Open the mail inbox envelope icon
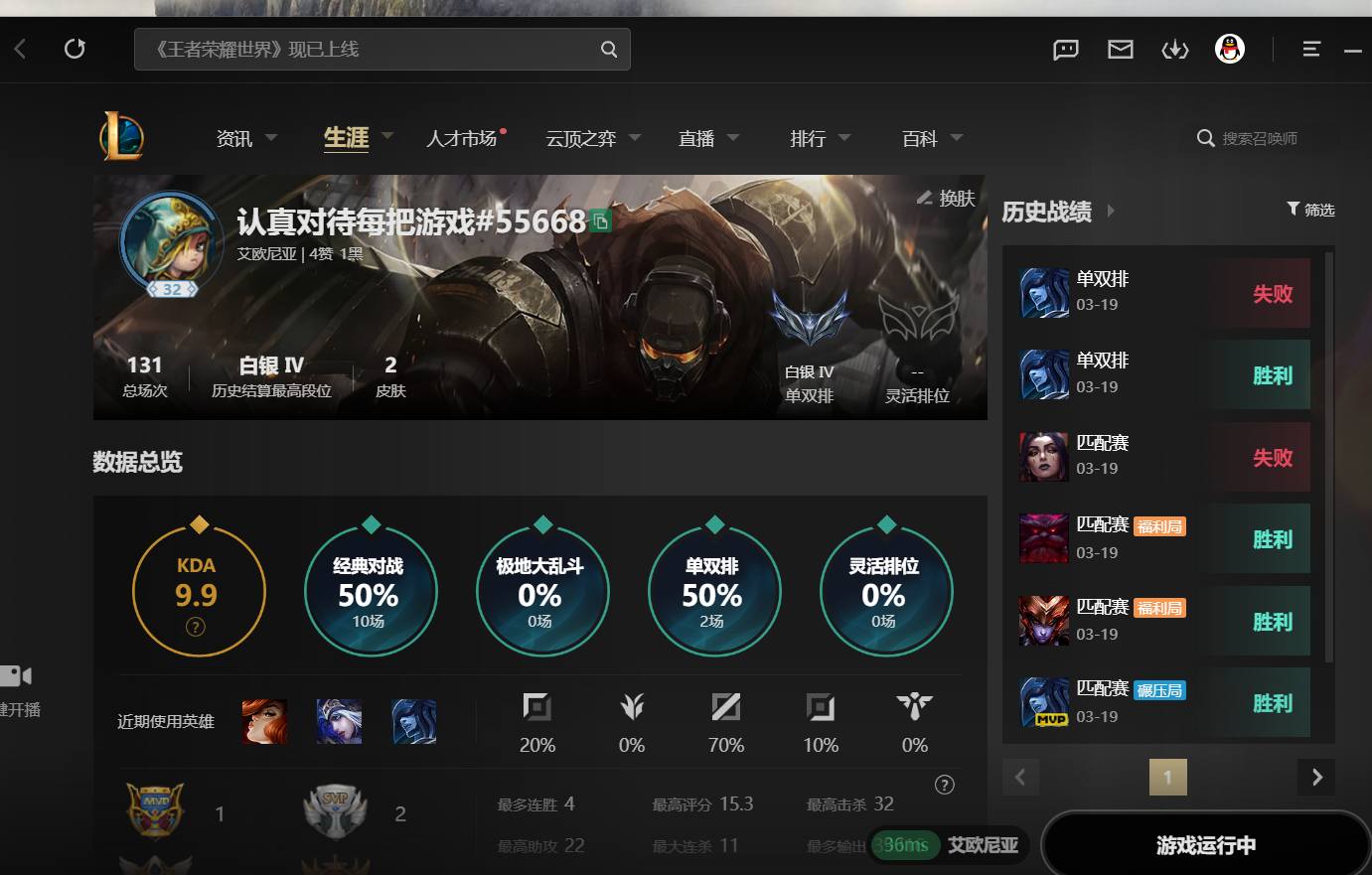 [x=1120, y=49]
